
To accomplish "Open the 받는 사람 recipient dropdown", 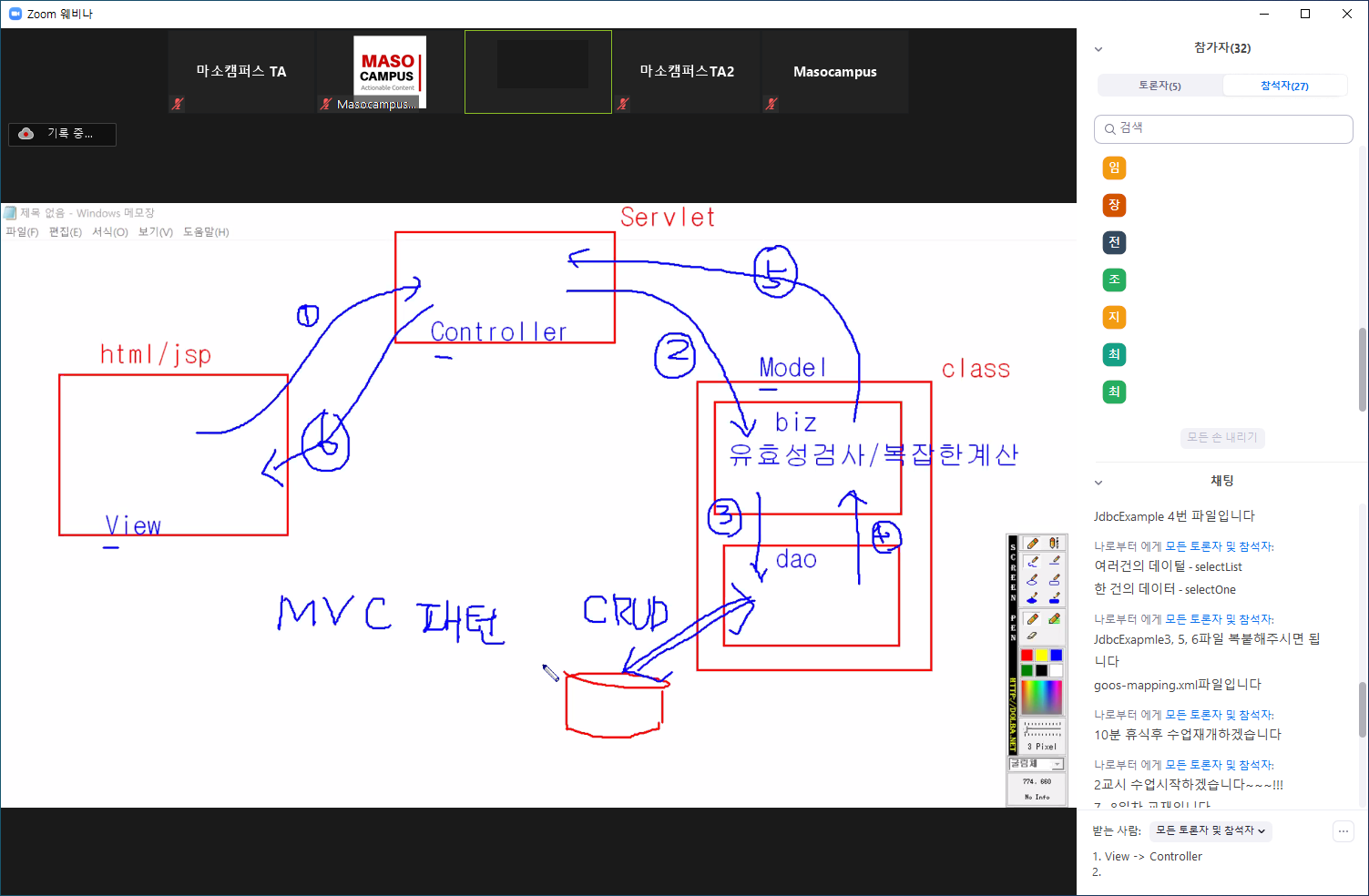I will click(x=1210, y=830).
